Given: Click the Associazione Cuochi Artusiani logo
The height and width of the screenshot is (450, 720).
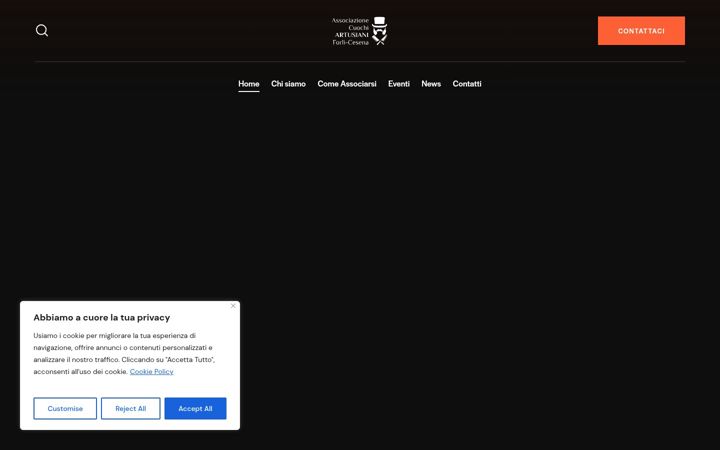Looking at the screenshot, I should tap(360, 31).
